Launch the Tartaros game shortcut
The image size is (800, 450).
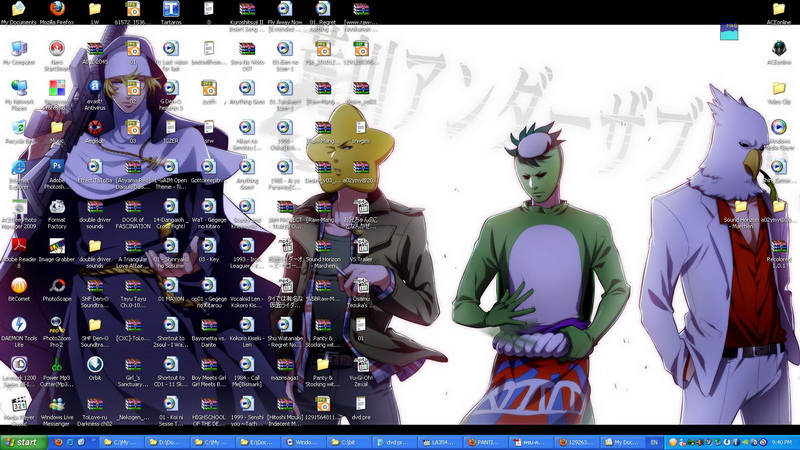171,13
